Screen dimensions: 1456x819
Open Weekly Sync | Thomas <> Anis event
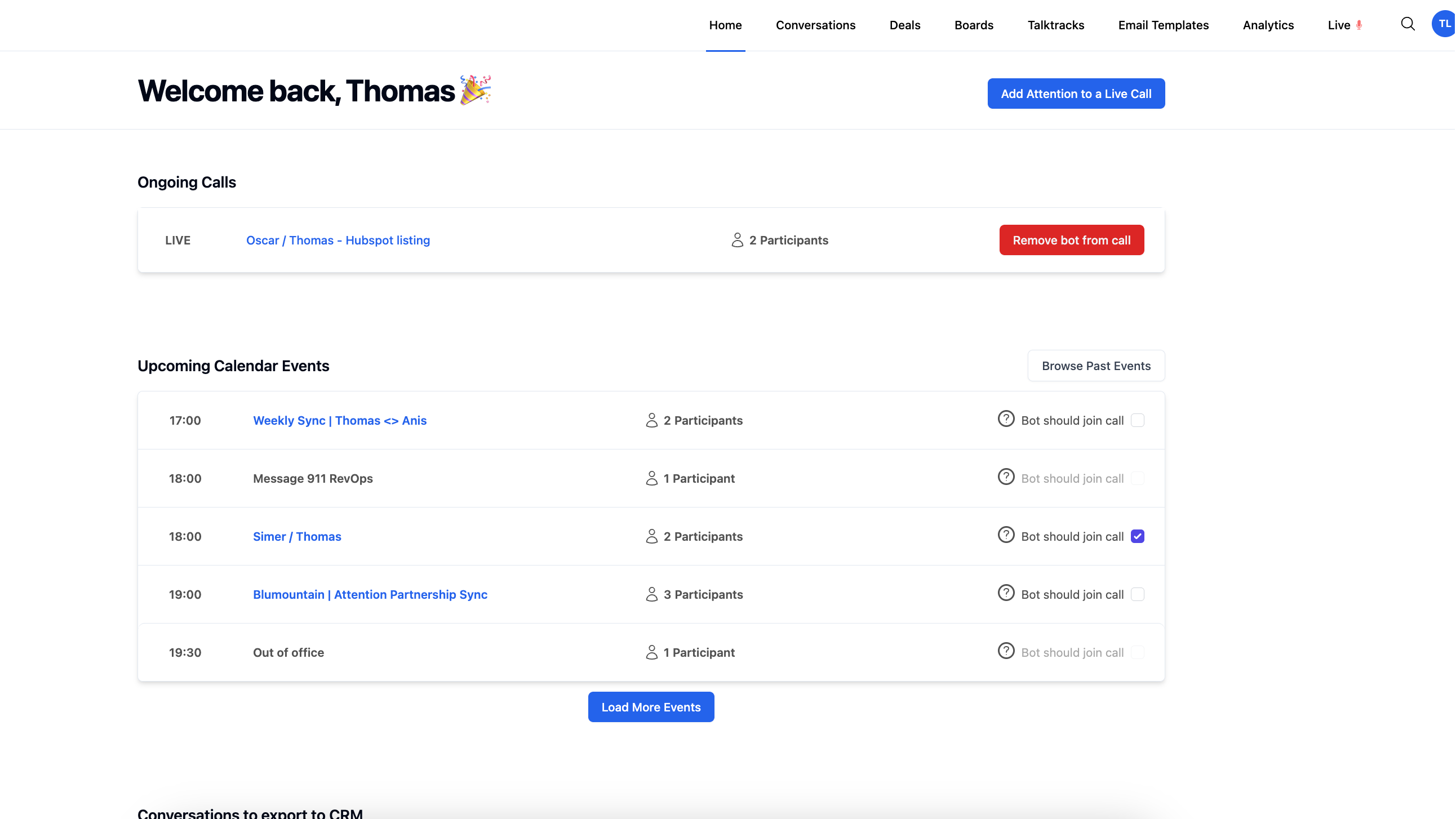pyautogui.click(x=340, y=421)
